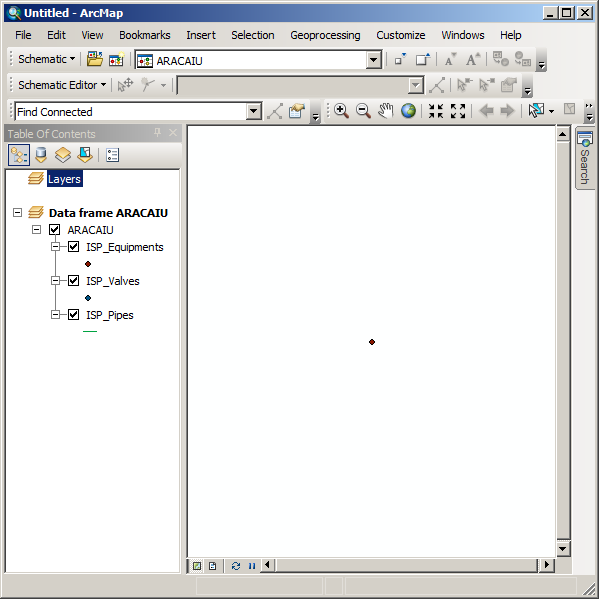Open the ARACAIU diagram dropdown arrow
This screenshot has height=599, width=599.
point(373,60)
